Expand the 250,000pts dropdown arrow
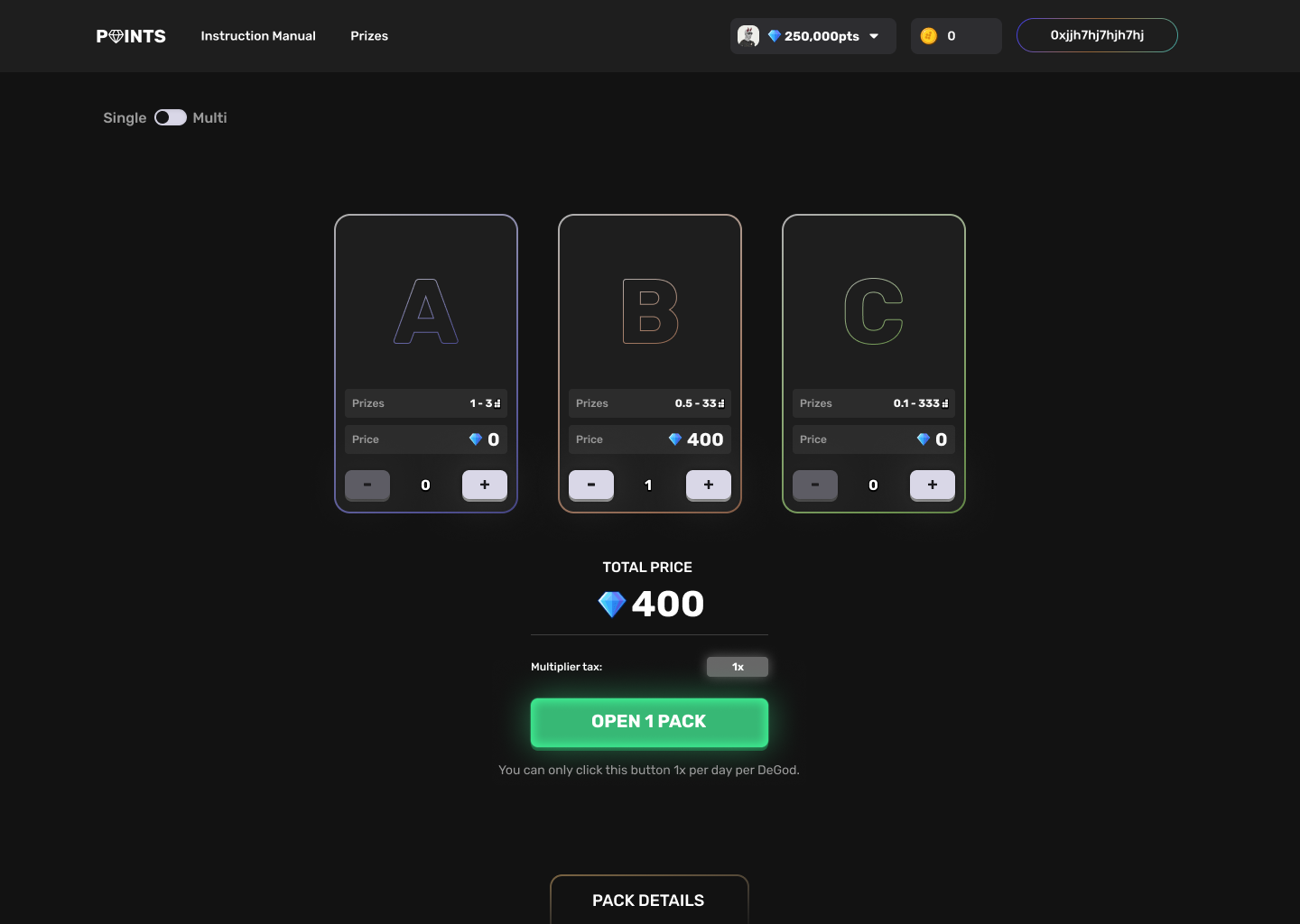The image size is (1300, 924). 874,36
